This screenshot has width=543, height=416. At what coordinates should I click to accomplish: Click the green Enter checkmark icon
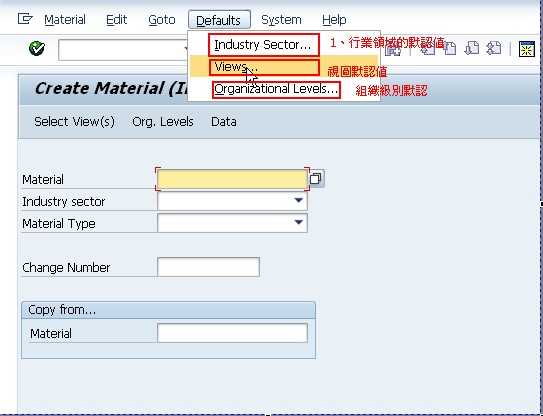(37, 48)
